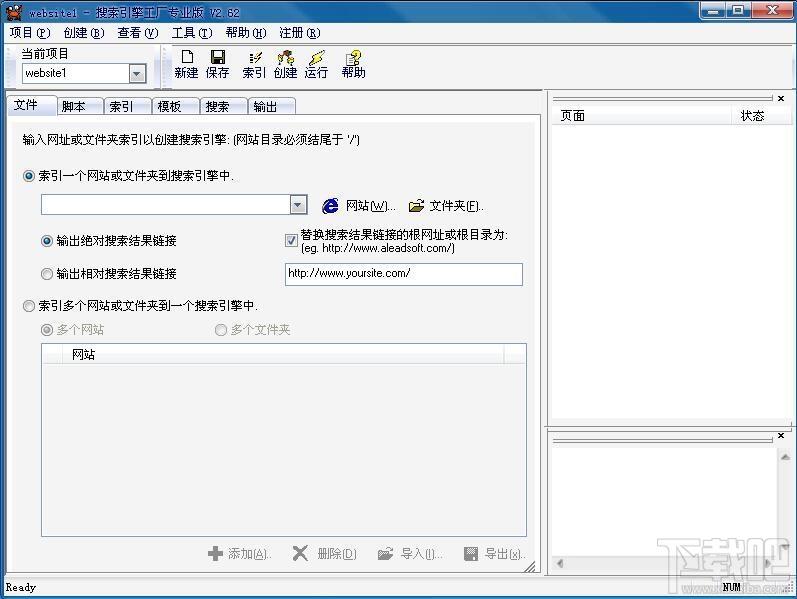This screenshot has height=599, width=797.
Task: Expand the website address combo box arrow
Action: [298, 205]
